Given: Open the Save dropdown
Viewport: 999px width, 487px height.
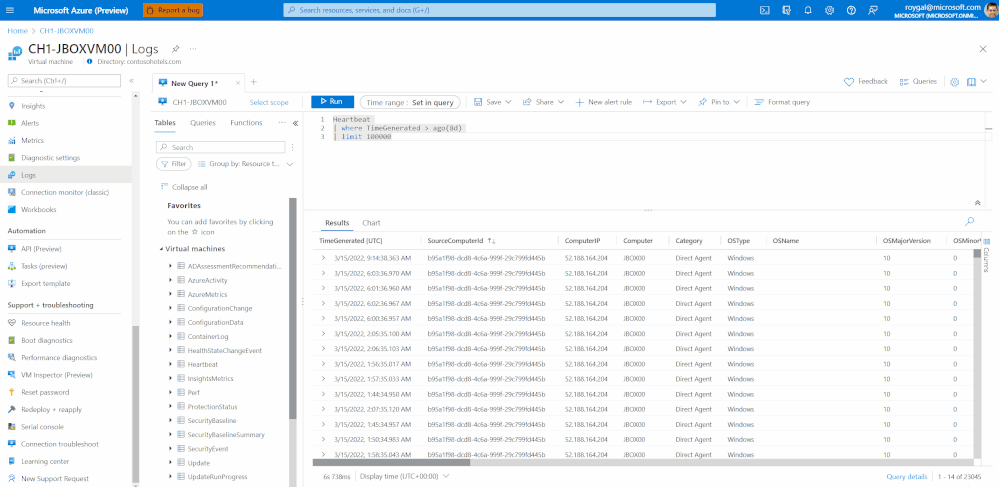Looking at the screenshot, I should (493, 102).
